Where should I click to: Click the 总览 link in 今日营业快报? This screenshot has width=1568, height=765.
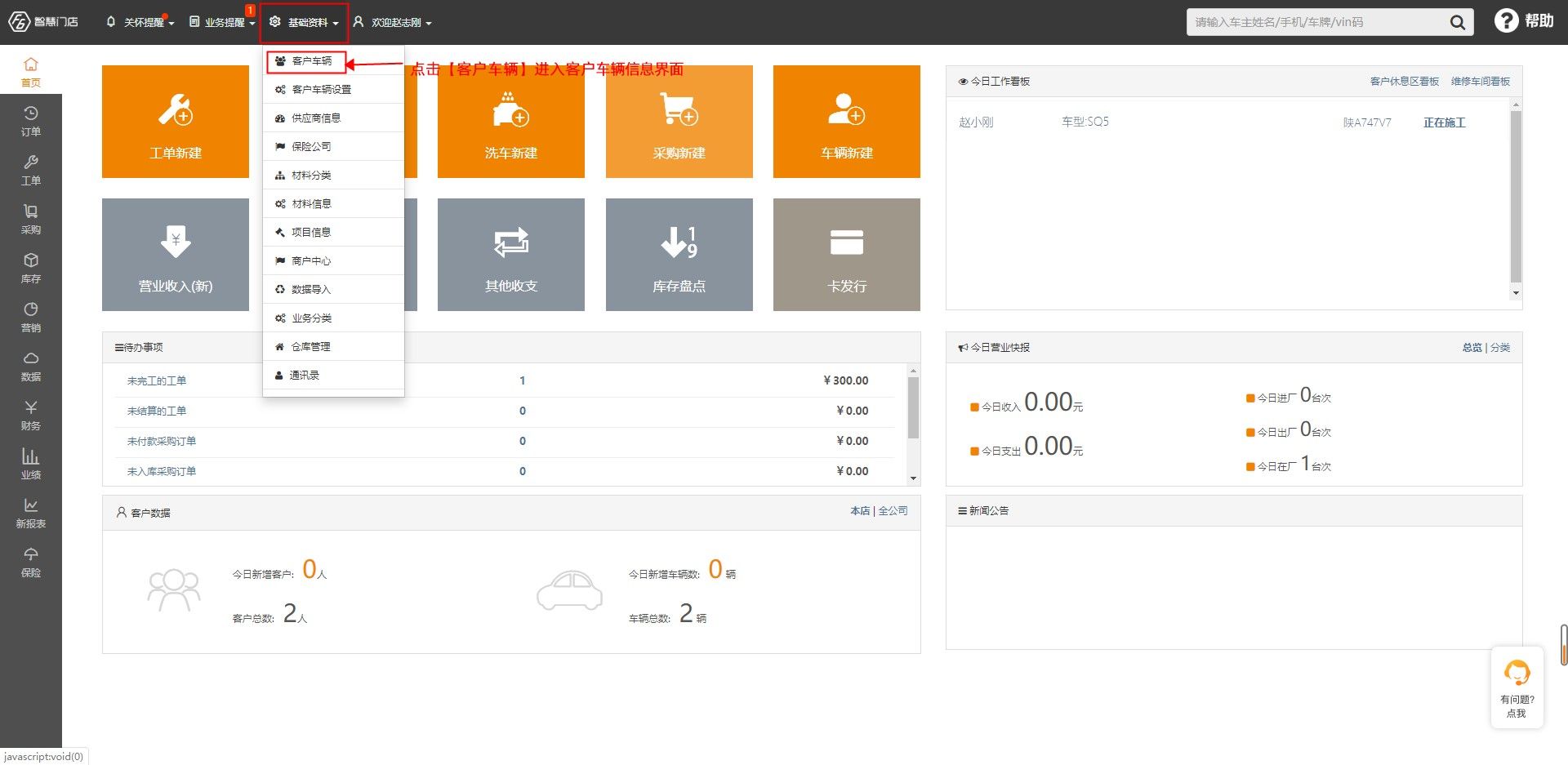click(1472, 348)
